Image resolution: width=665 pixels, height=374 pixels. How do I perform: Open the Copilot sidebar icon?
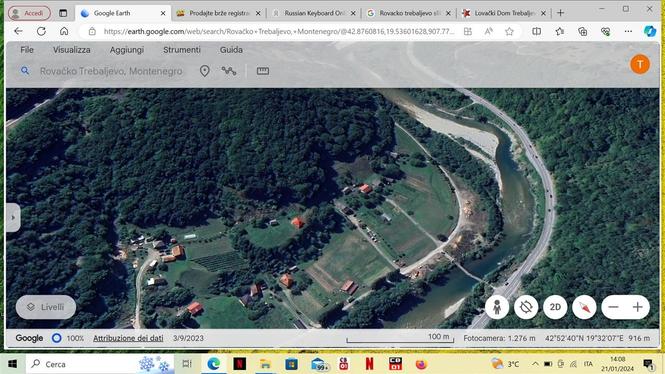click(650, 31)
